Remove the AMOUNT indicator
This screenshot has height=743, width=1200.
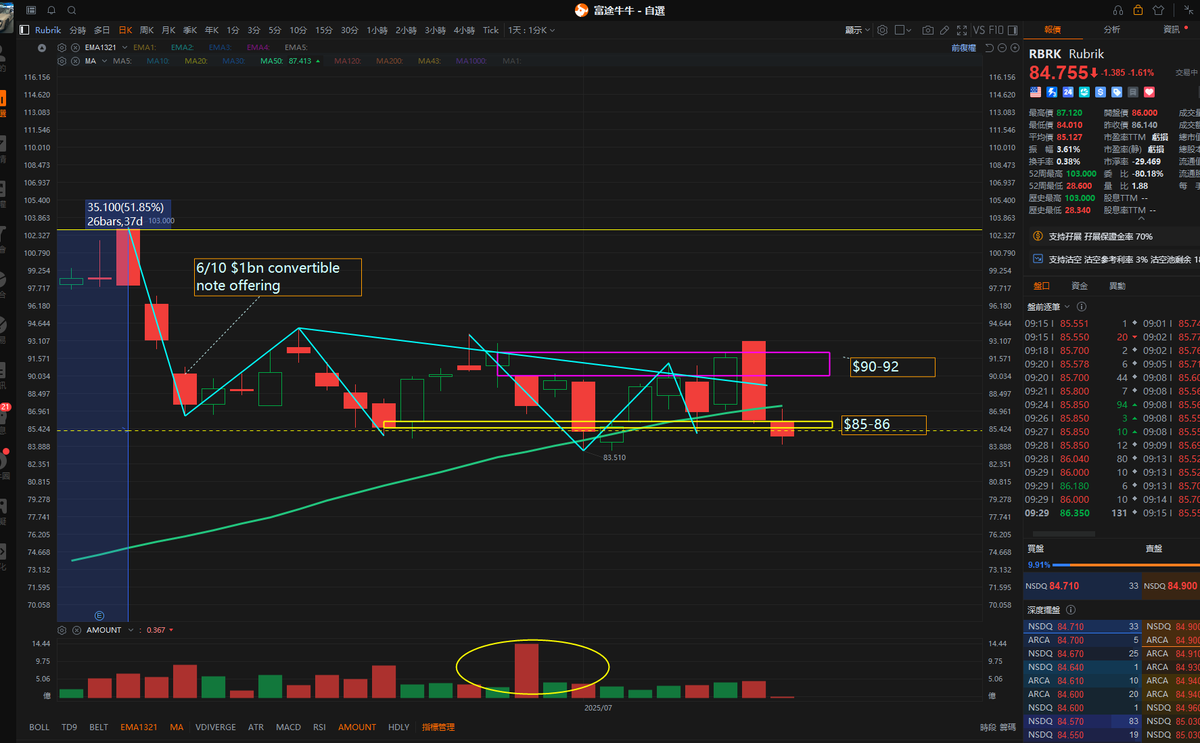coord(76,630)
